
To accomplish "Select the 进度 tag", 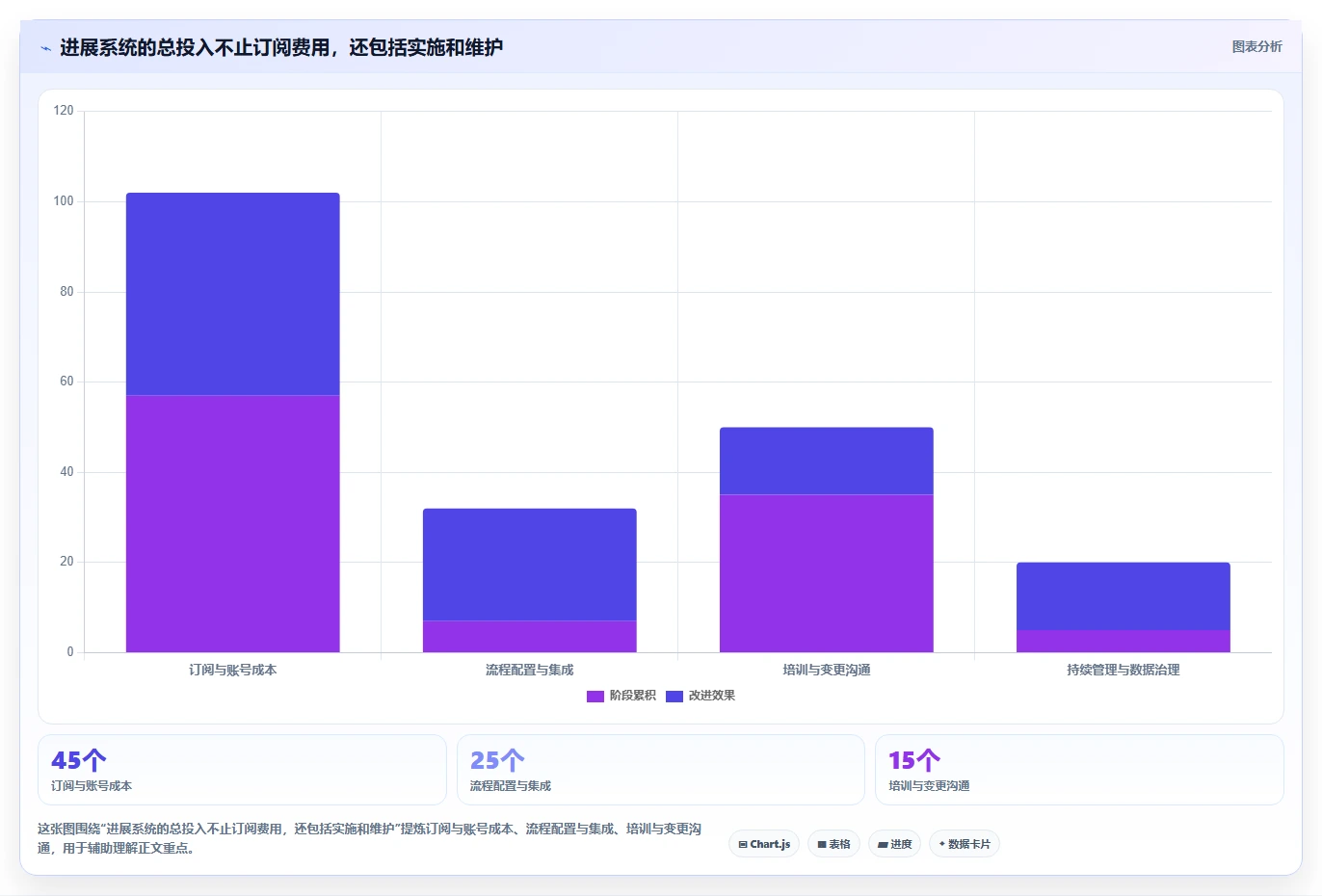I will 894,844.
